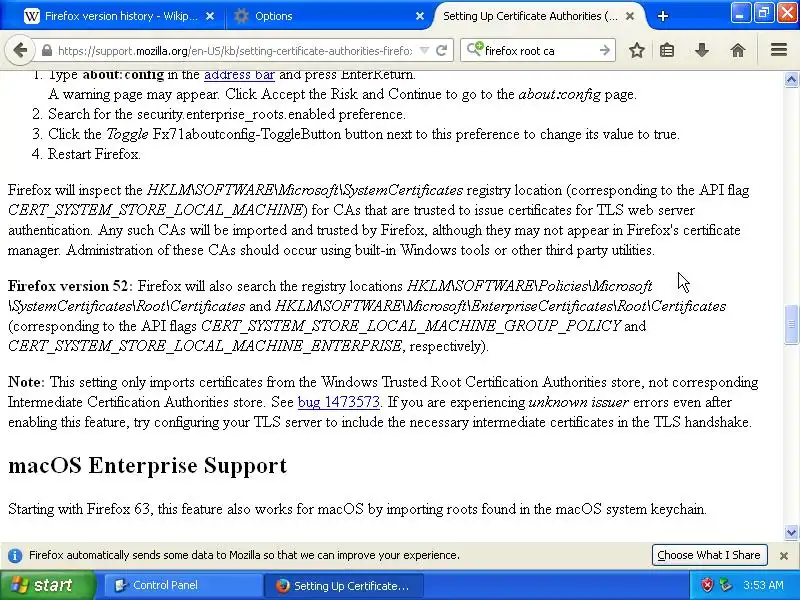The image size is (800, 600).
Task: Go to the Home page icon
Action: [738, 51]
